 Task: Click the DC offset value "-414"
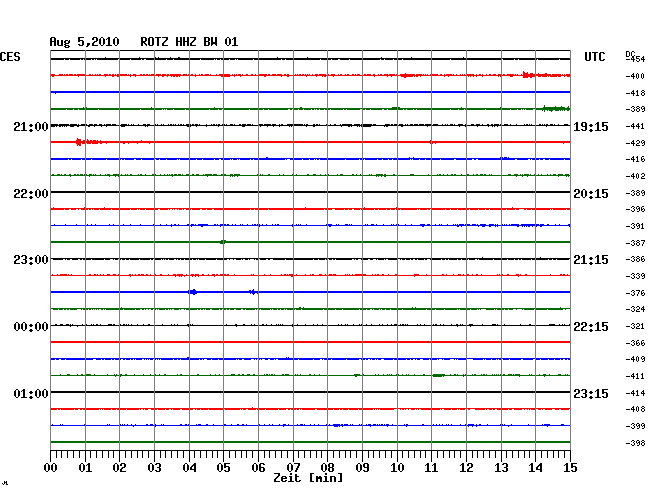click(x=635, y=393)
